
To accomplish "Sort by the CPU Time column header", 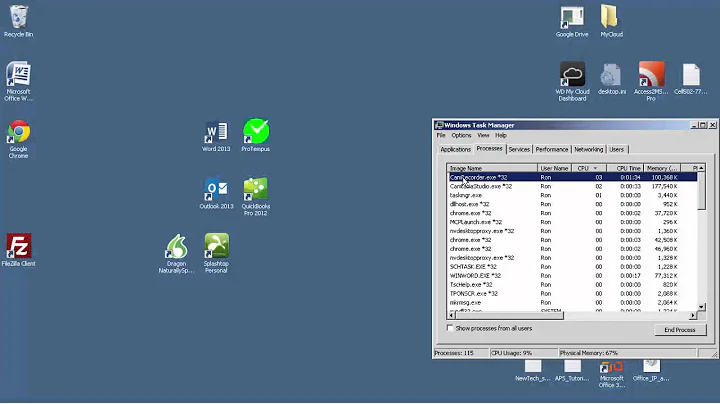I will point(625,168).
